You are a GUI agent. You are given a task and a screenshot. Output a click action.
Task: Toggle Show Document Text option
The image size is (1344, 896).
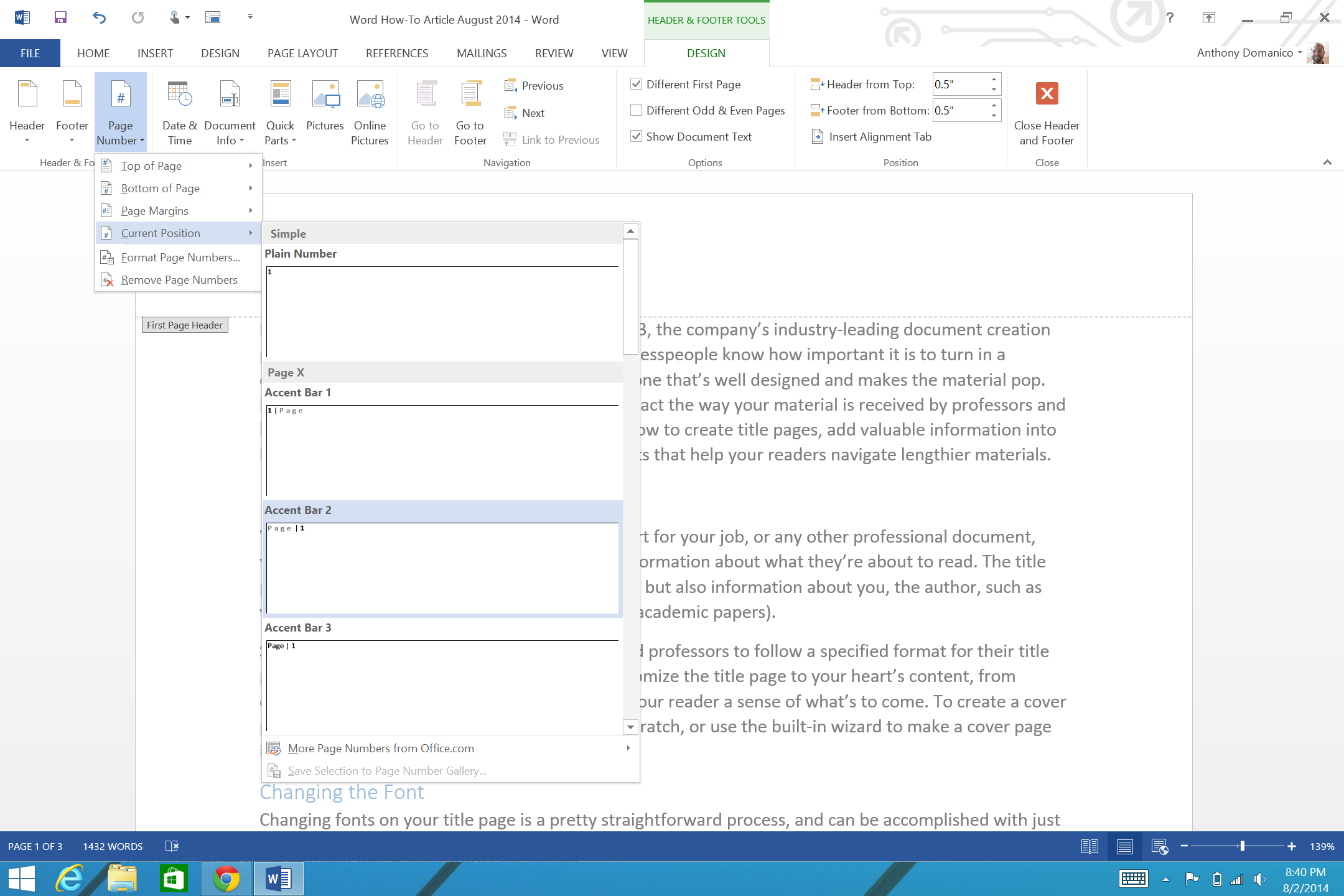pos(637,137)
